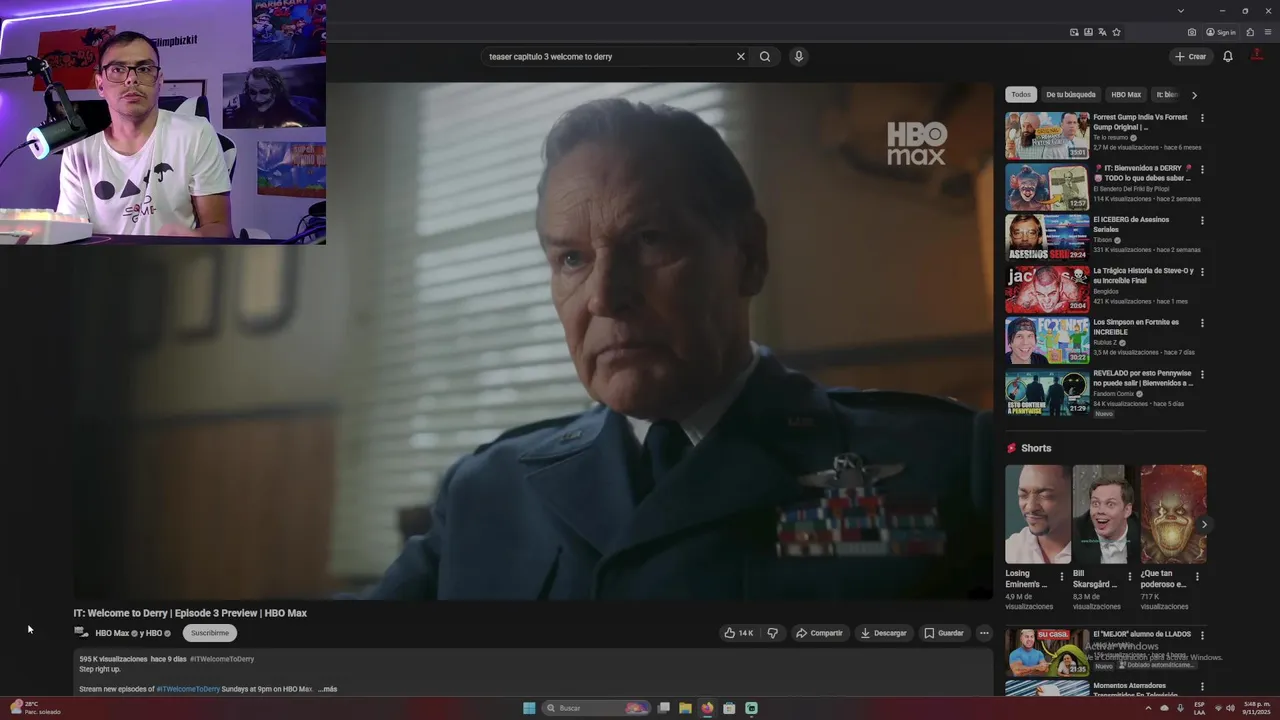The image size is (1280, 720).
Task: Click the Sign in button in Firefox toolbar
Action: pyautogui.click(x=1221, y=32)
